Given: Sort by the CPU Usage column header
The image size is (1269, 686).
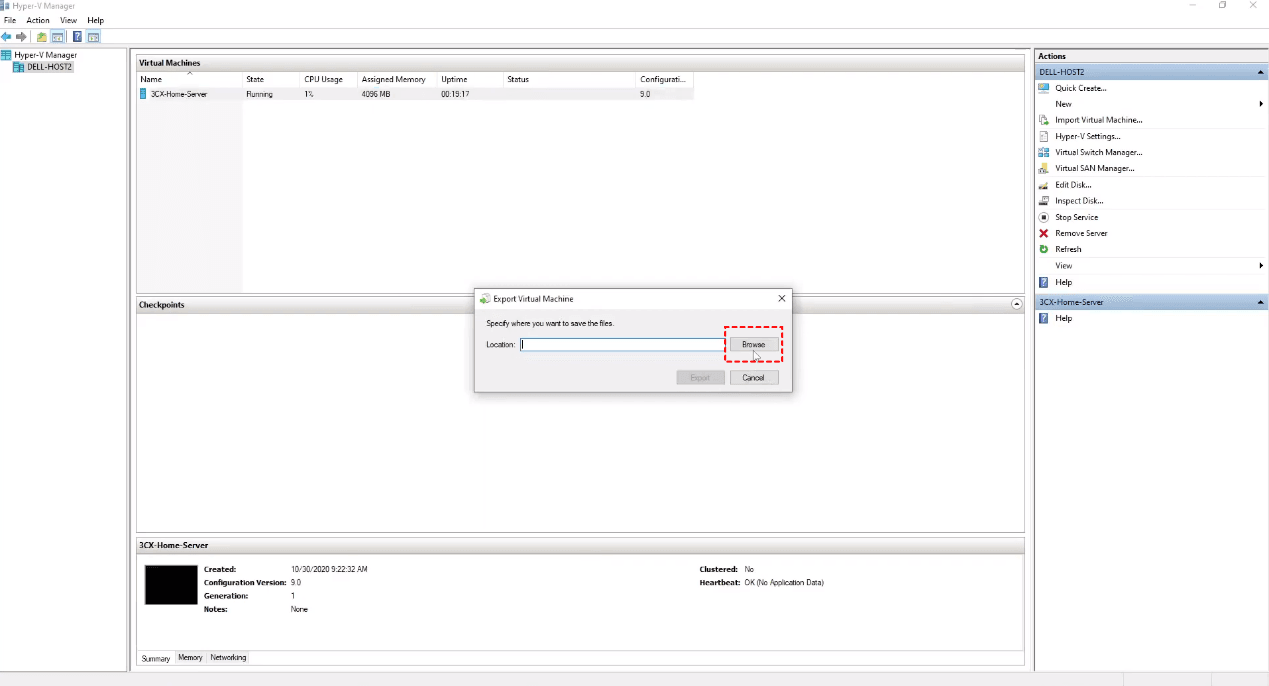Looking at the screenshot, I should tap(329, 79).
